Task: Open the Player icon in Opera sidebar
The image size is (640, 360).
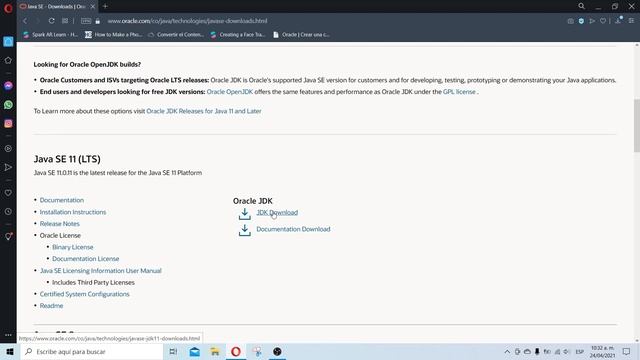Action: point(8,149)
